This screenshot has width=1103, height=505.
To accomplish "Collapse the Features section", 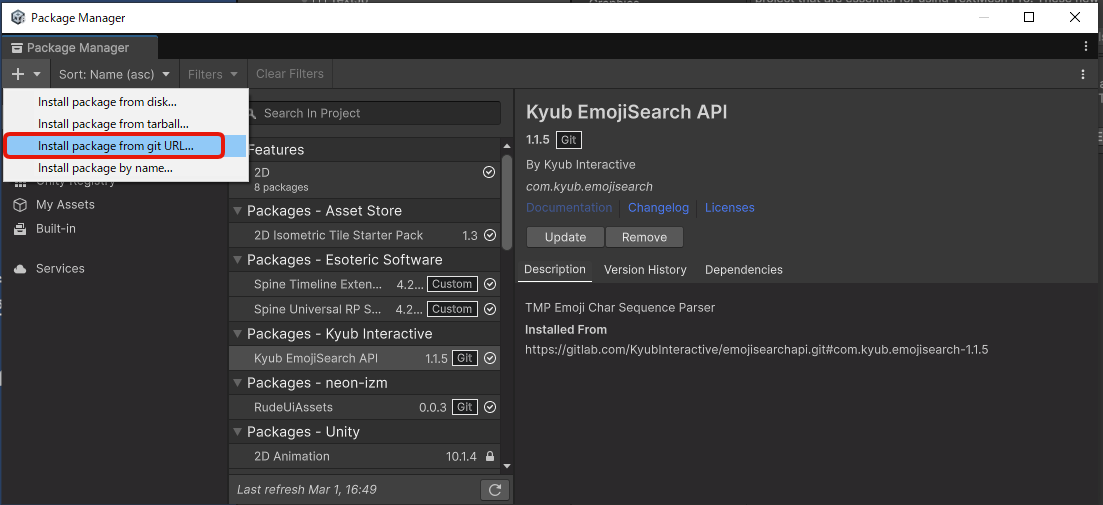I will 366,150.
